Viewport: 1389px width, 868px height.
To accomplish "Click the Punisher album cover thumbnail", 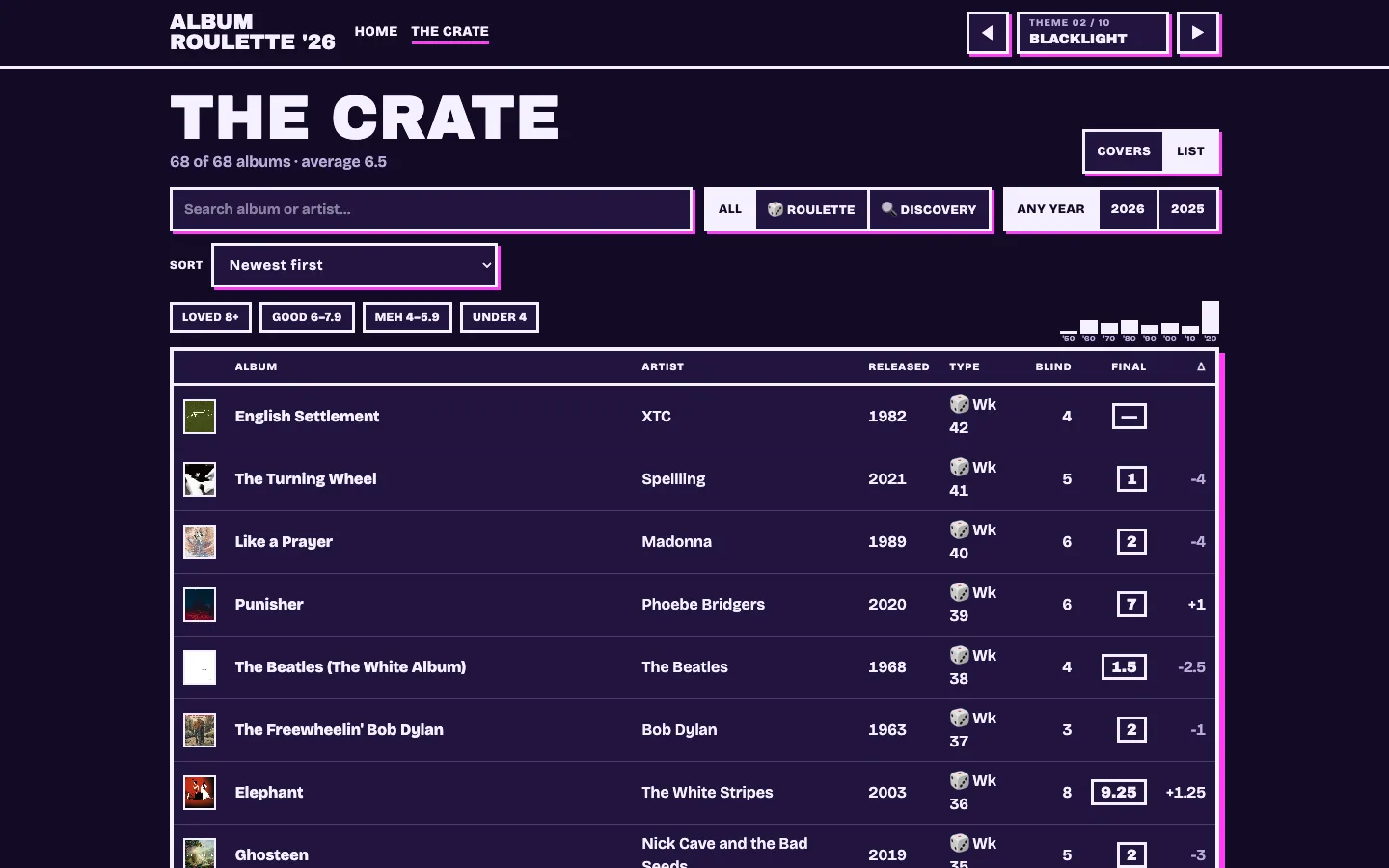I will (x=200, y=605).
